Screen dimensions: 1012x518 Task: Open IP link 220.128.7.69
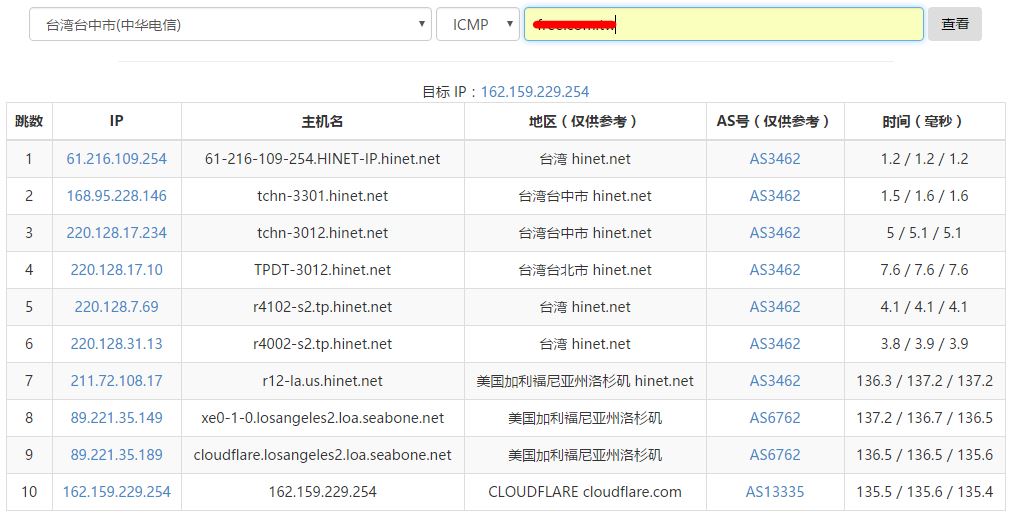click(x=117, y=307)
